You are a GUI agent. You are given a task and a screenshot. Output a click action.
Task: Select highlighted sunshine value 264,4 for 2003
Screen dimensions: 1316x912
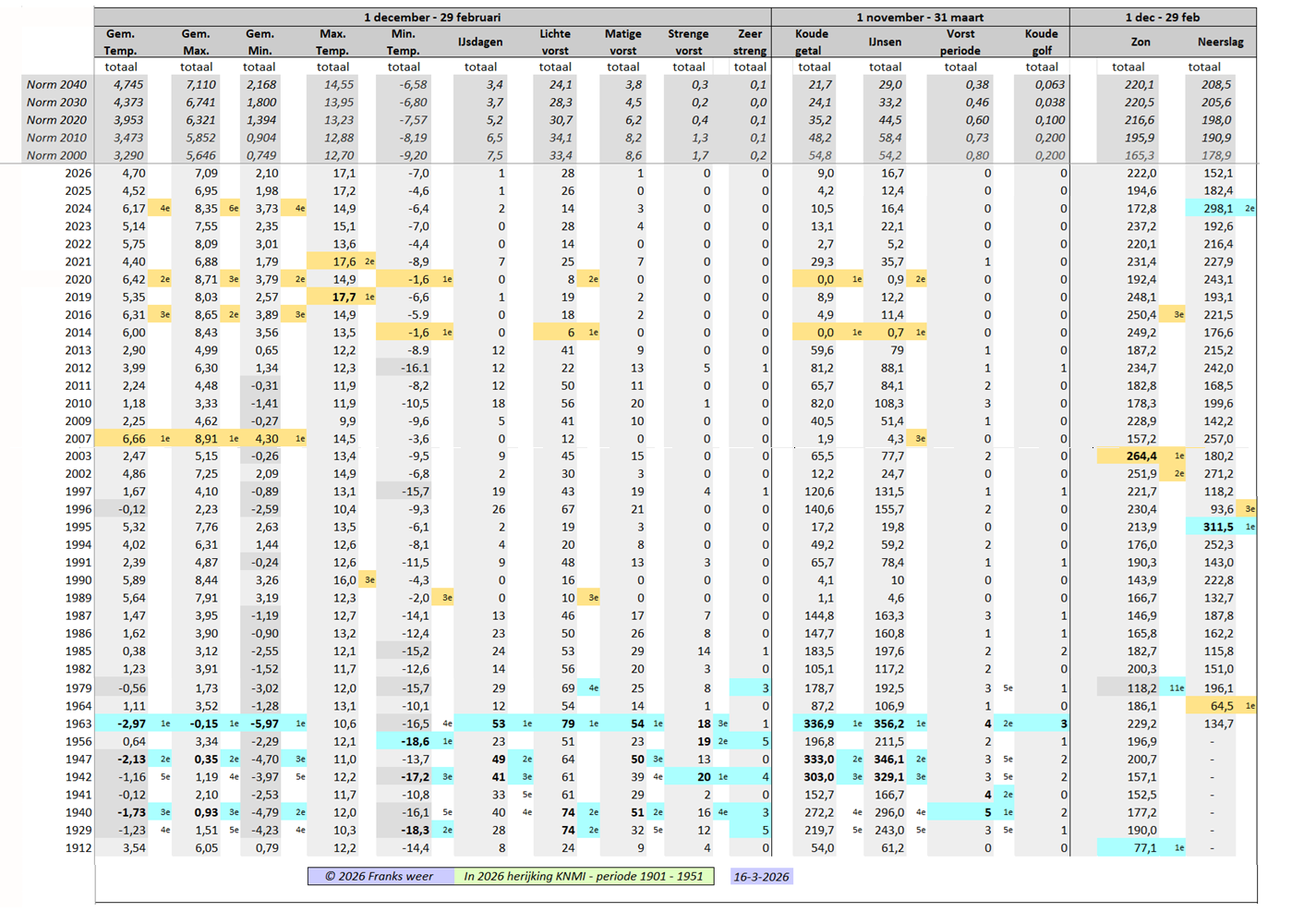coord(1141,456)
